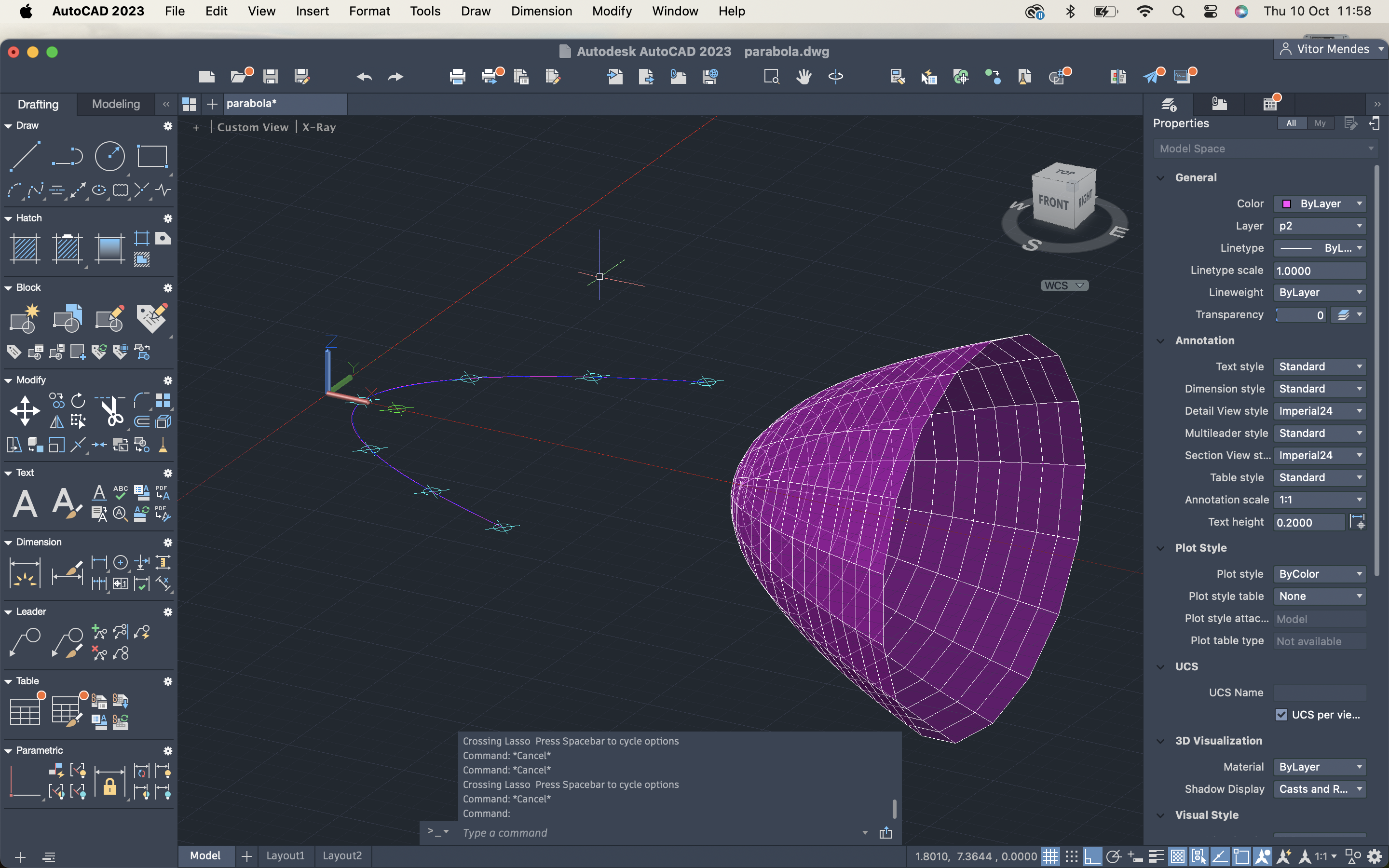Toggle Polar Tracking in status bar
Screen dimensions: 1389x868
[x=1114, y=856]
